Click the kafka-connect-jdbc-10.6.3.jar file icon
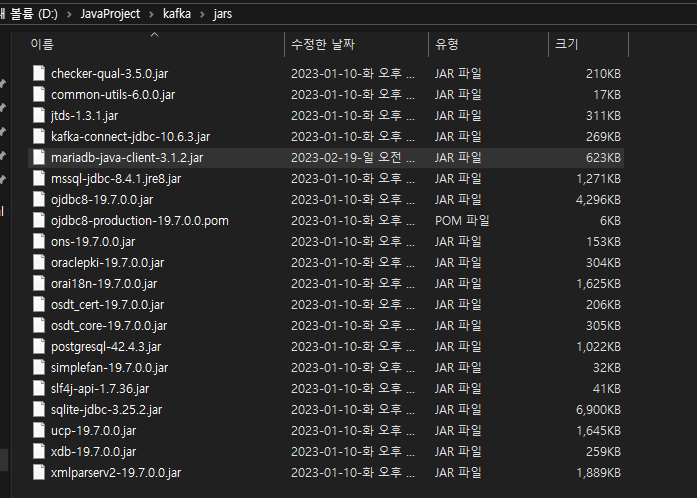 click(x=39, y=137)
